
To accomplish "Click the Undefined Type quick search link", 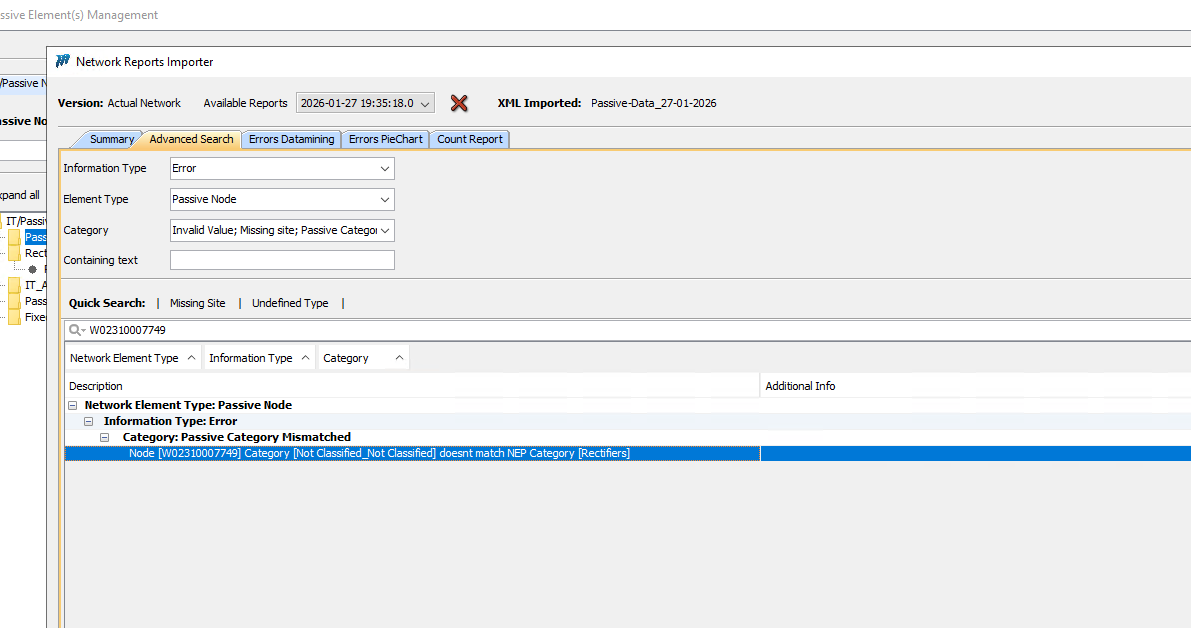I will pyautogui.click(x=290, y=303).
